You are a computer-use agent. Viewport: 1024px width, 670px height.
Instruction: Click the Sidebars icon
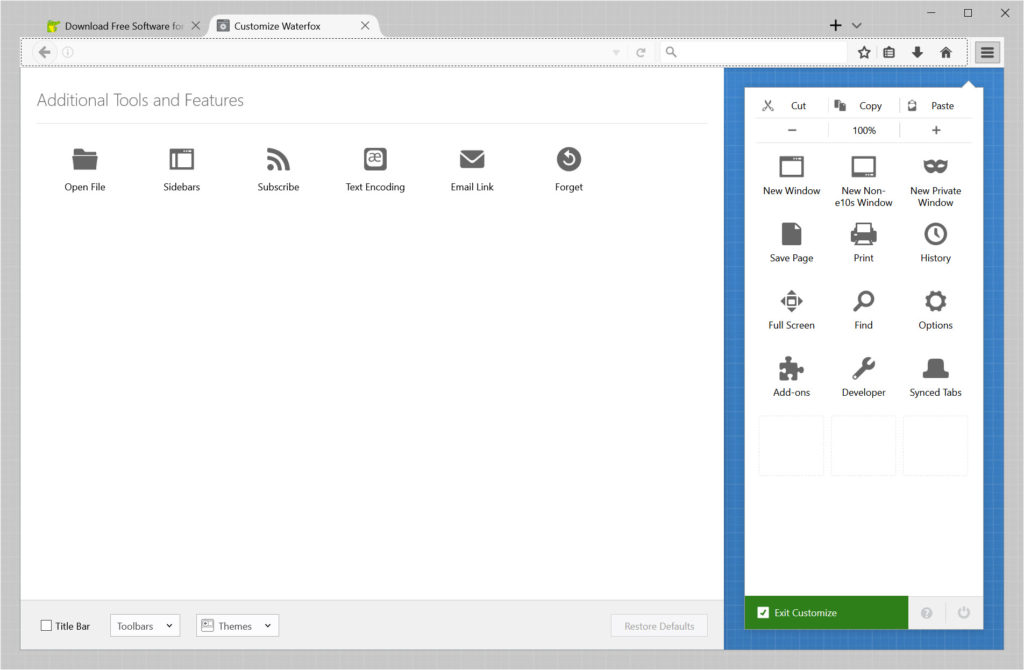(x=181, y=160)
